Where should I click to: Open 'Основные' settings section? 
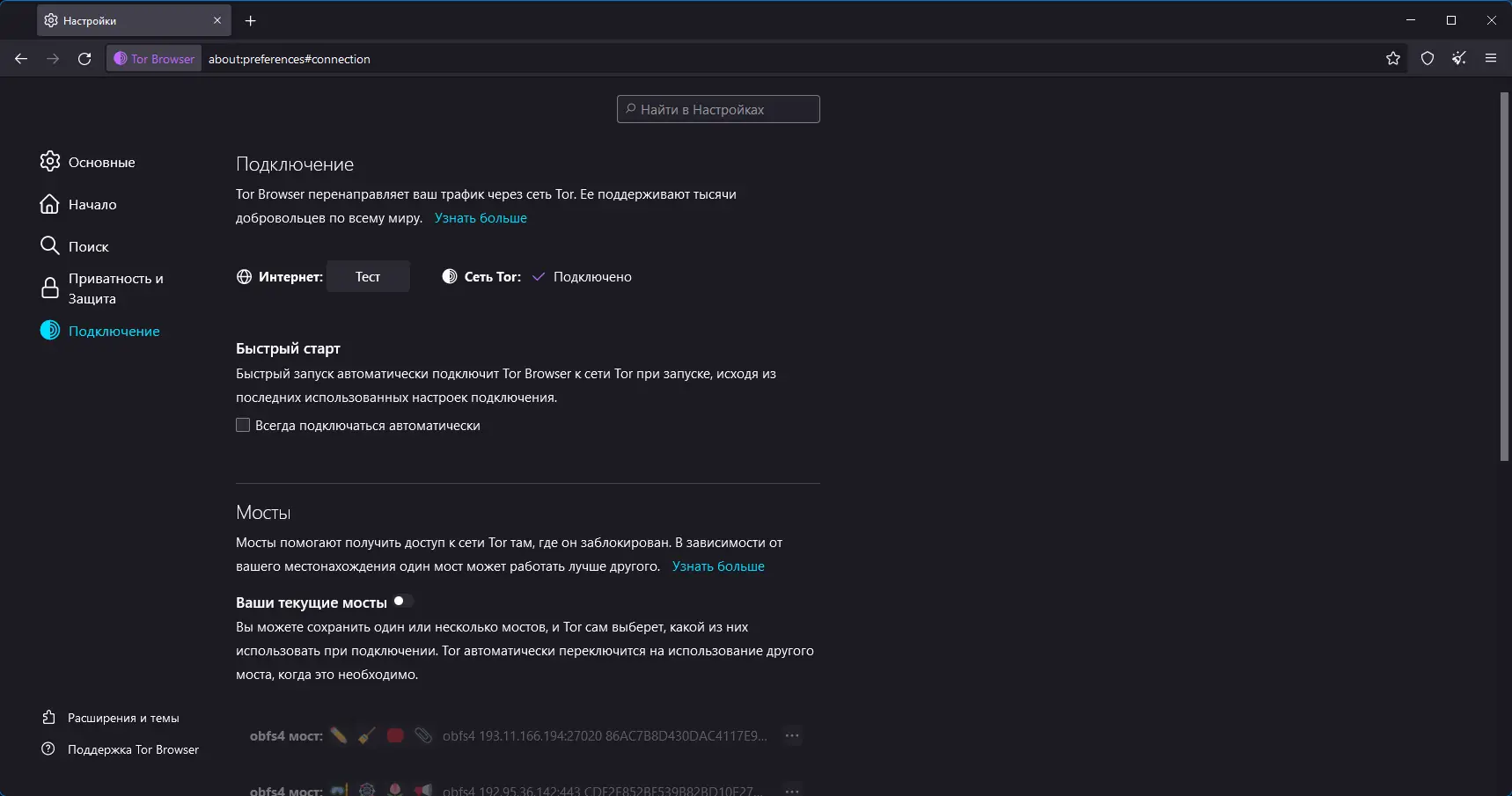(x=101, y=163)
